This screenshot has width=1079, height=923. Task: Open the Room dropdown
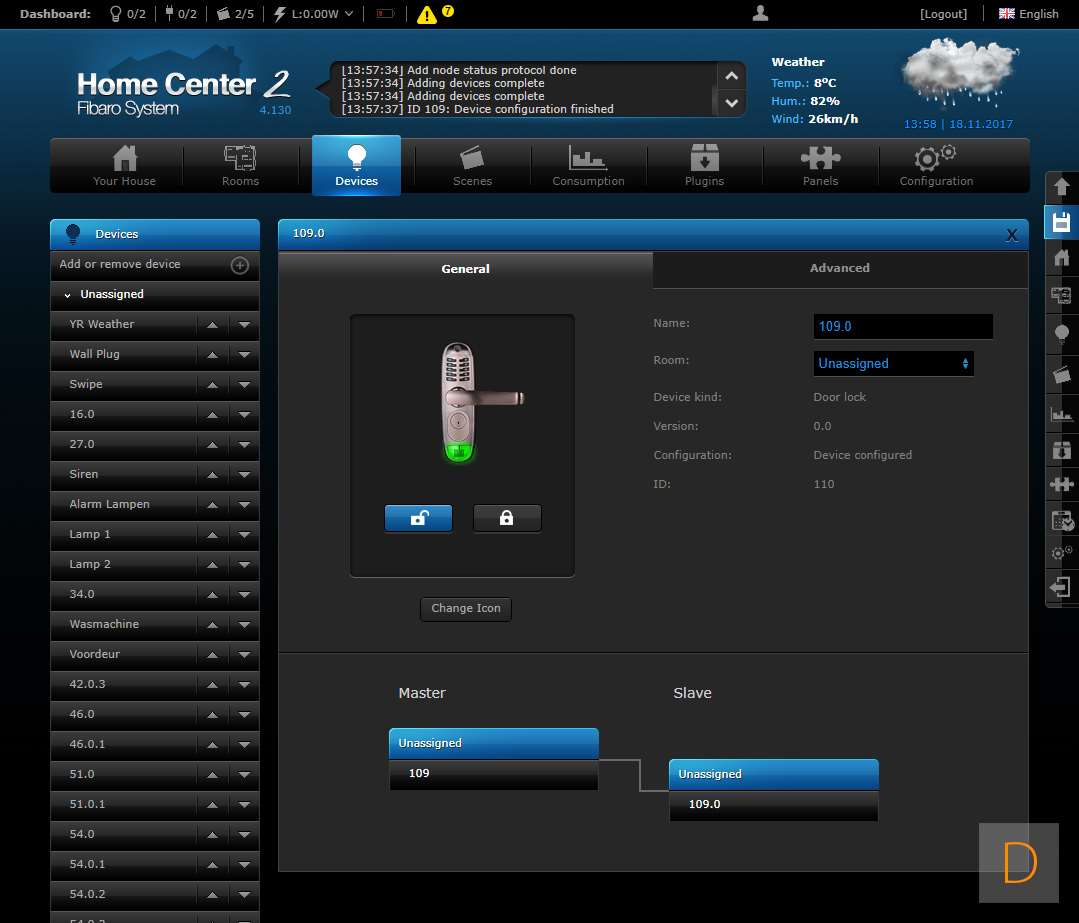[893, 363]
